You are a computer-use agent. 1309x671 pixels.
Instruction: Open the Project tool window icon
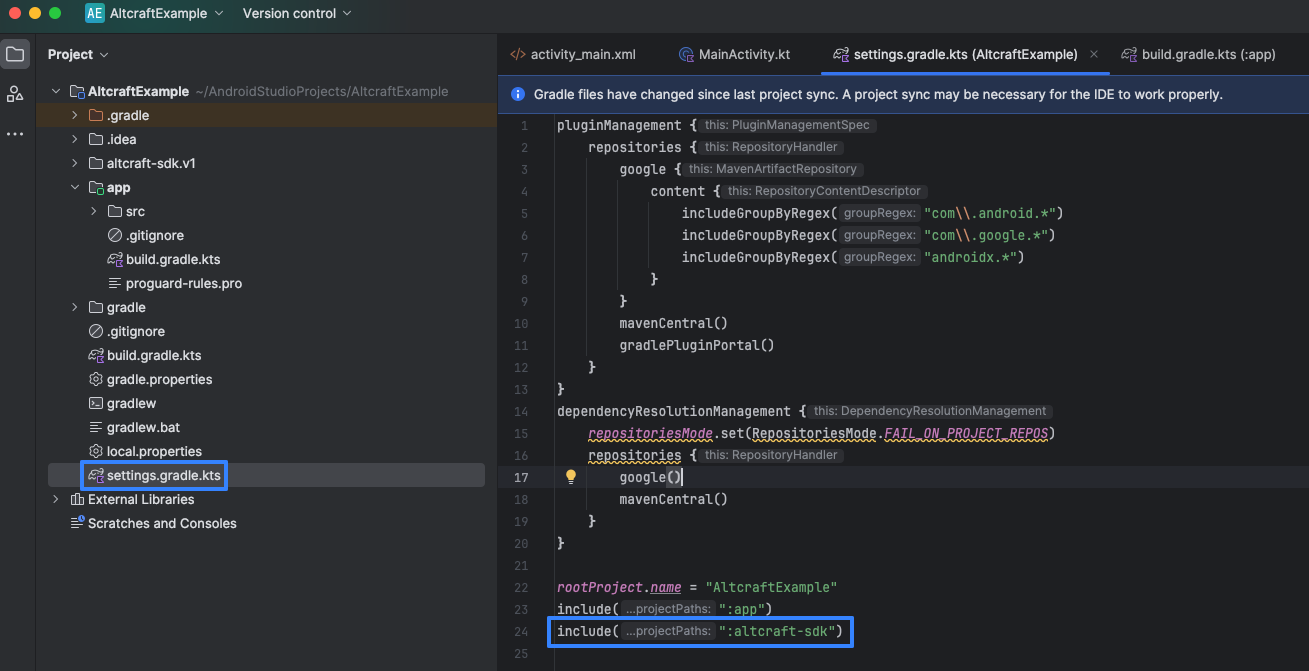(x=15, y=54)
